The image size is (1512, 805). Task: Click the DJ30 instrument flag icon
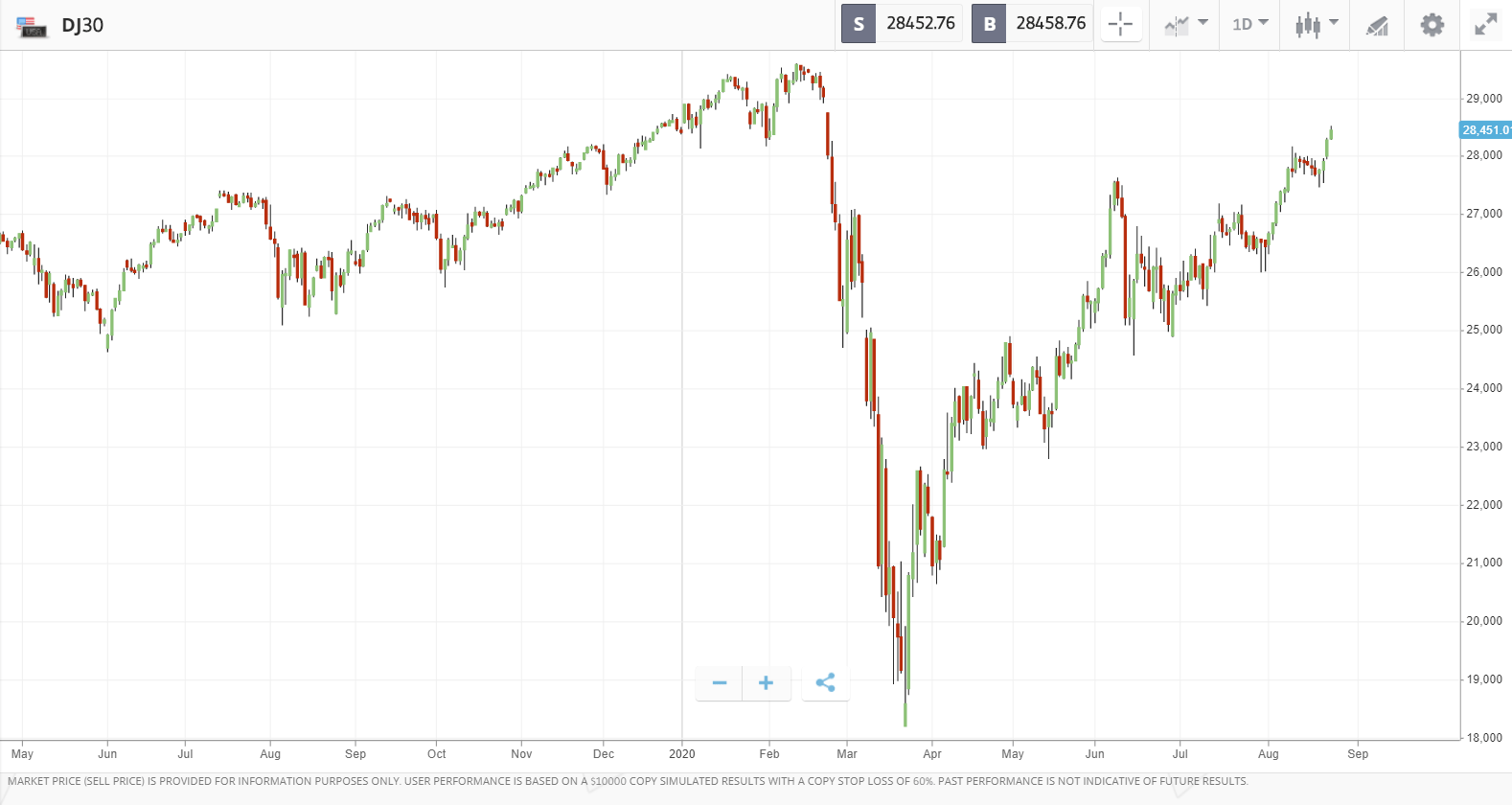pyautogui.click(x=32, y=26)
